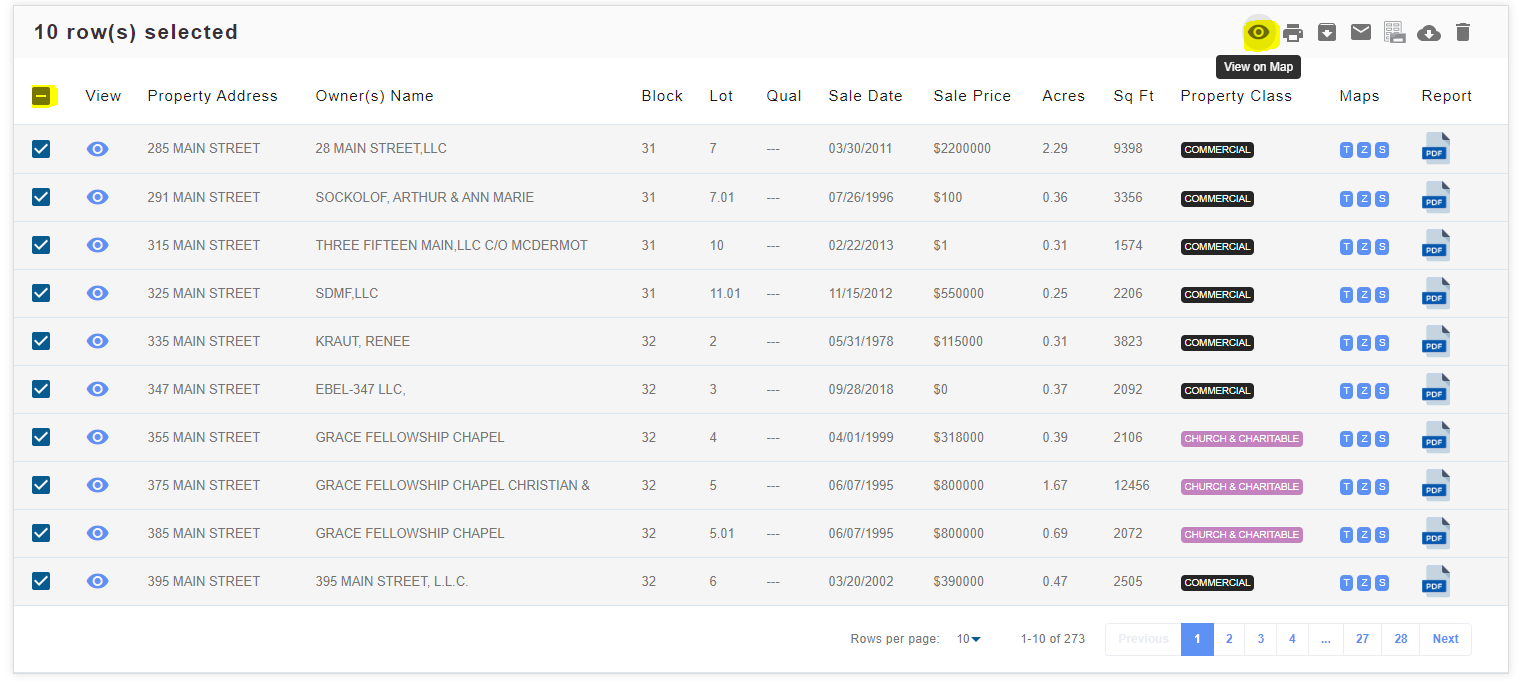The height and width of the screenshot is (685, 1526).
Task: Open the T map for 285 MAIN STREET
Action: [1347, 150]
